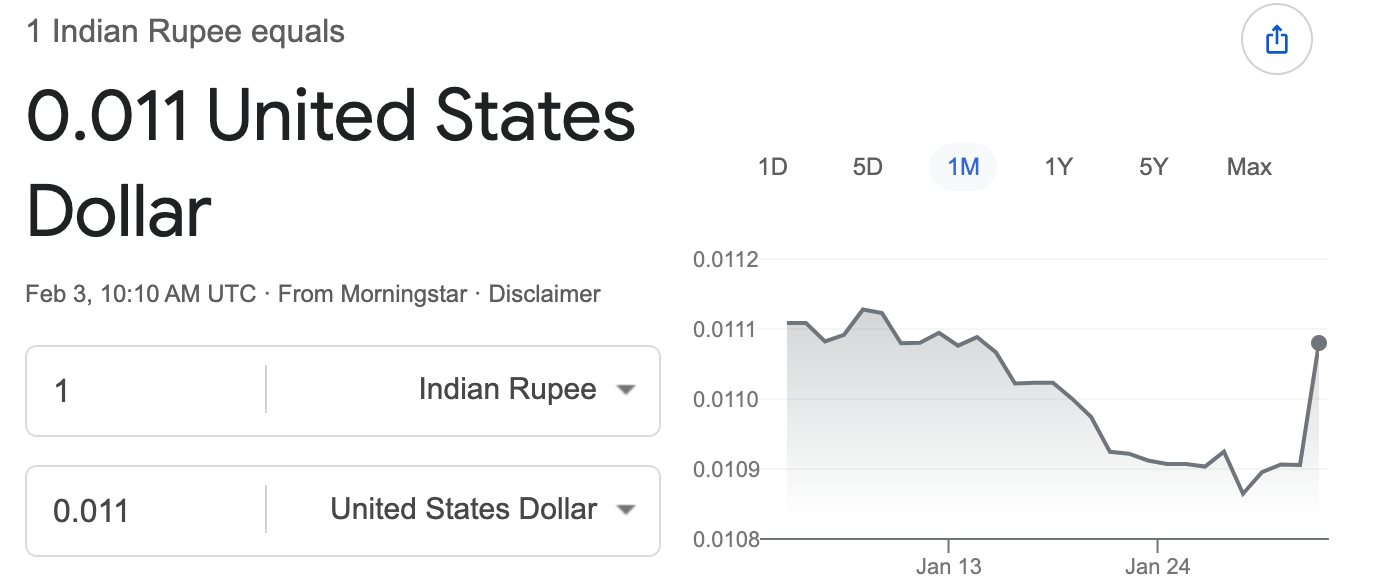Click the share icon button

(1276, 41)
